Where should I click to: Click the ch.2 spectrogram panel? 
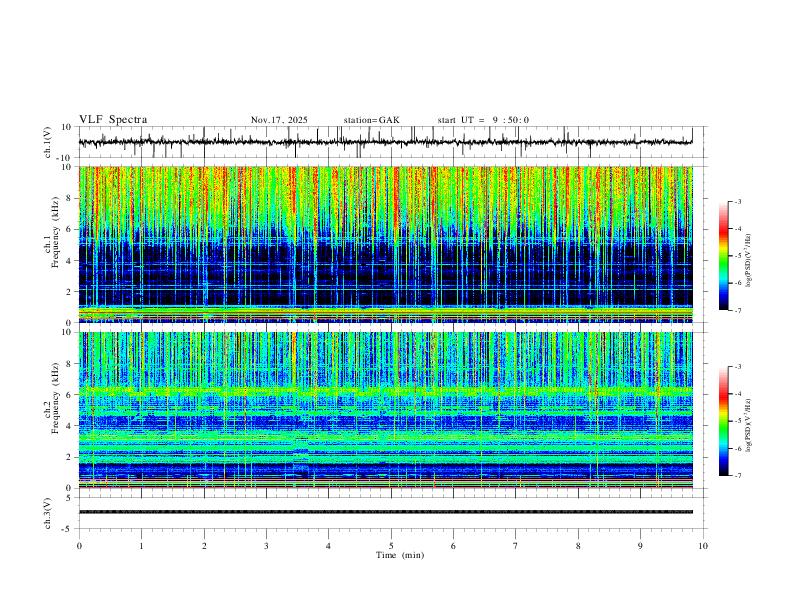385,410
